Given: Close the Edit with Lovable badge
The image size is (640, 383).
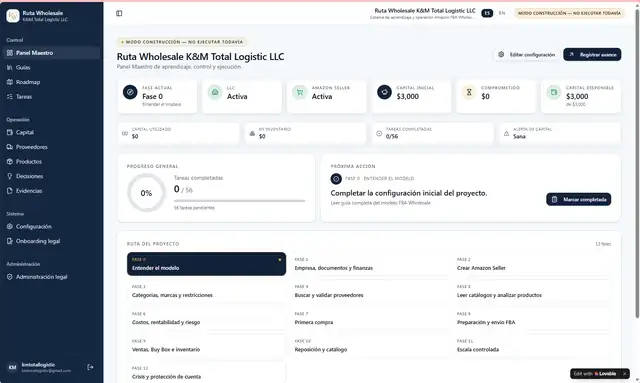Looking at the screenshot, I should click(x=624, y=374).
